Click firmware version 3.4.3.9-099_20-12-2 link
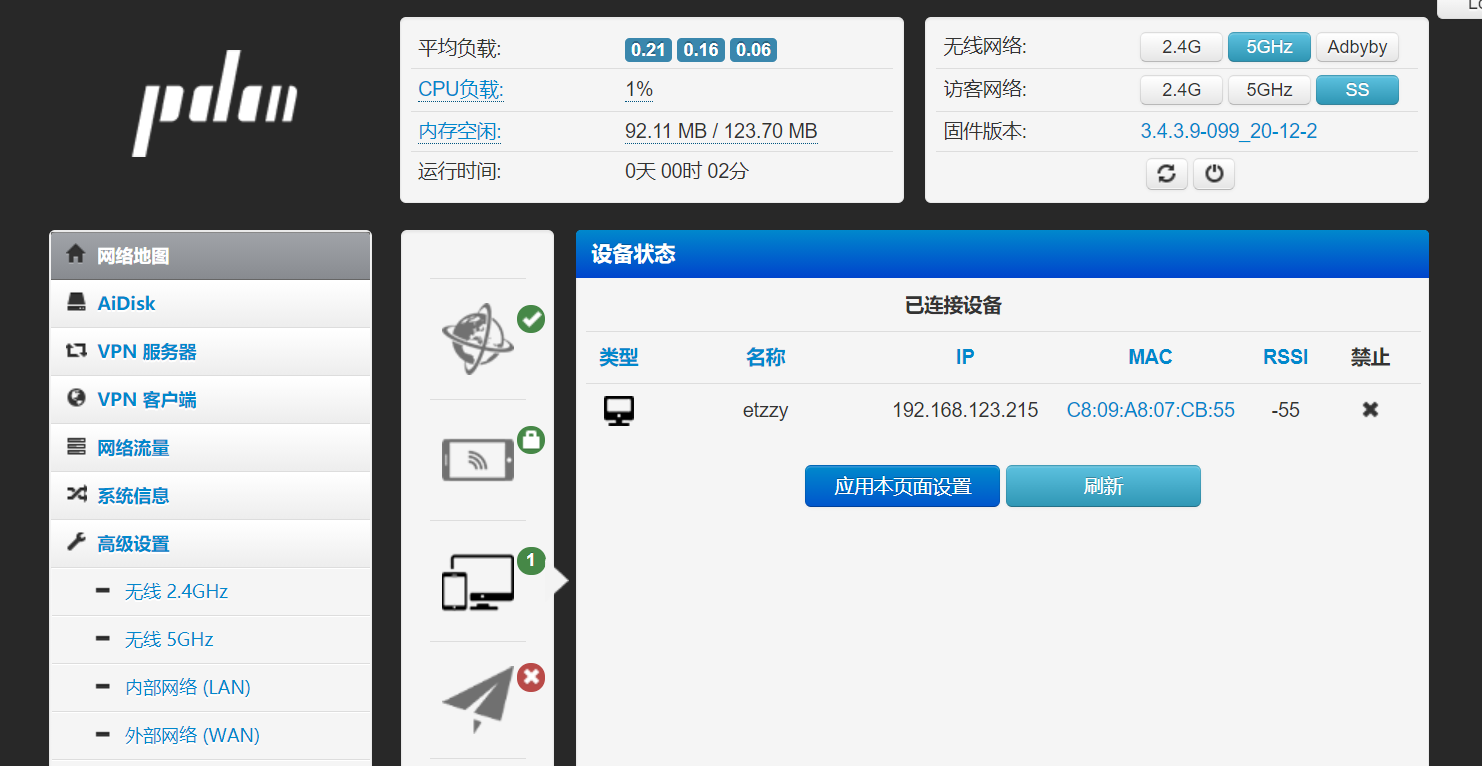1482x766 pixels. [x=1229, y=131]
